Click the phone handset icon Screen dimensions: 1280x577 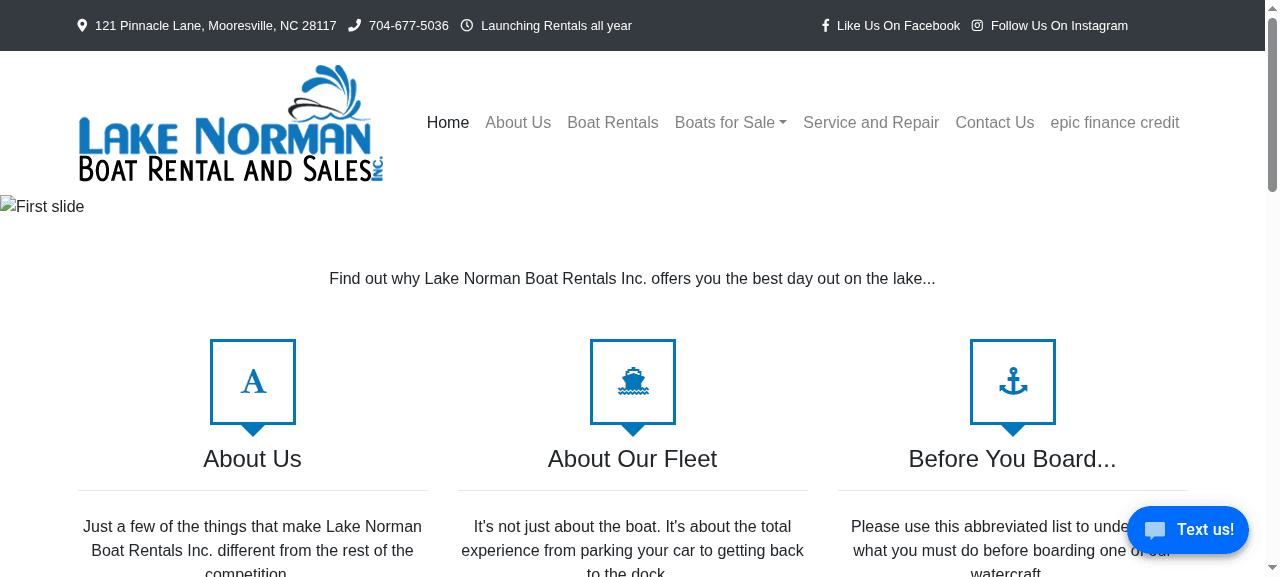click(x=354, y=26)
